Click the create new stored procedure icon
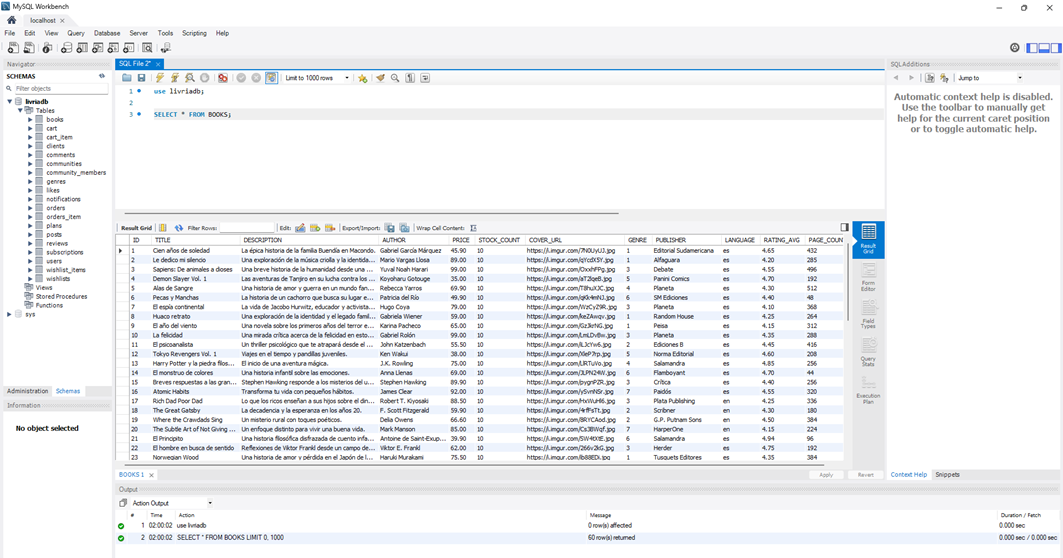 (113, 48)
